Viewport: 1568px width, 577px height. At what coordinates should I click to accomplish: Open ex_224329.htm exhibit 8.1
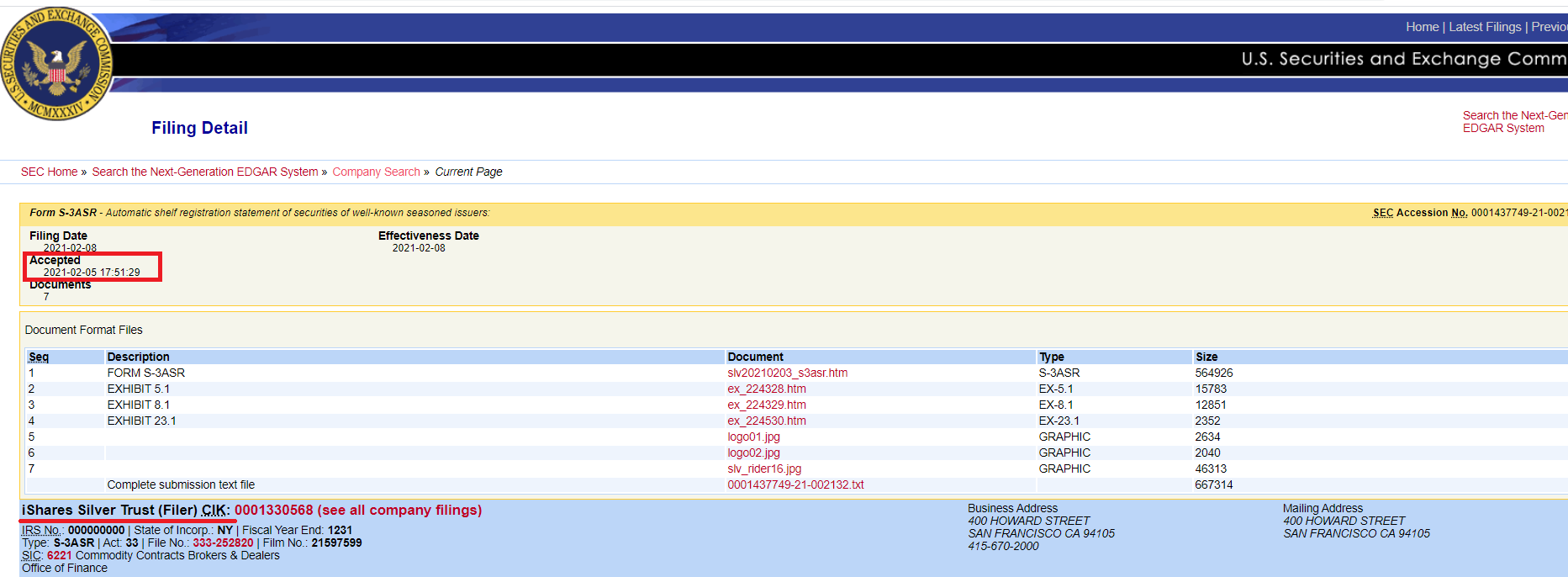coord(767,405)
